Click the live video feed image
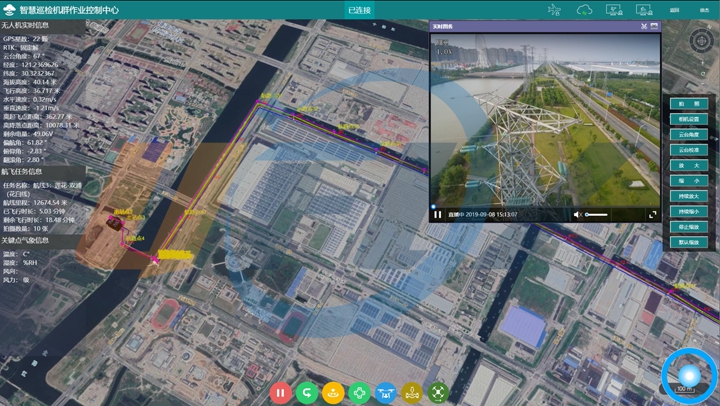The height and width of the screenshot is (406, 720). click(x=545, y=119)
